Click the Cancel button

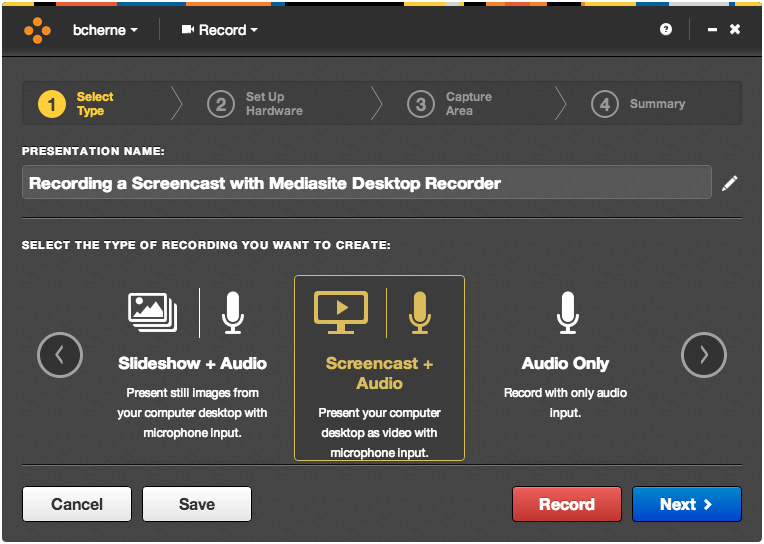pos(77,504)
